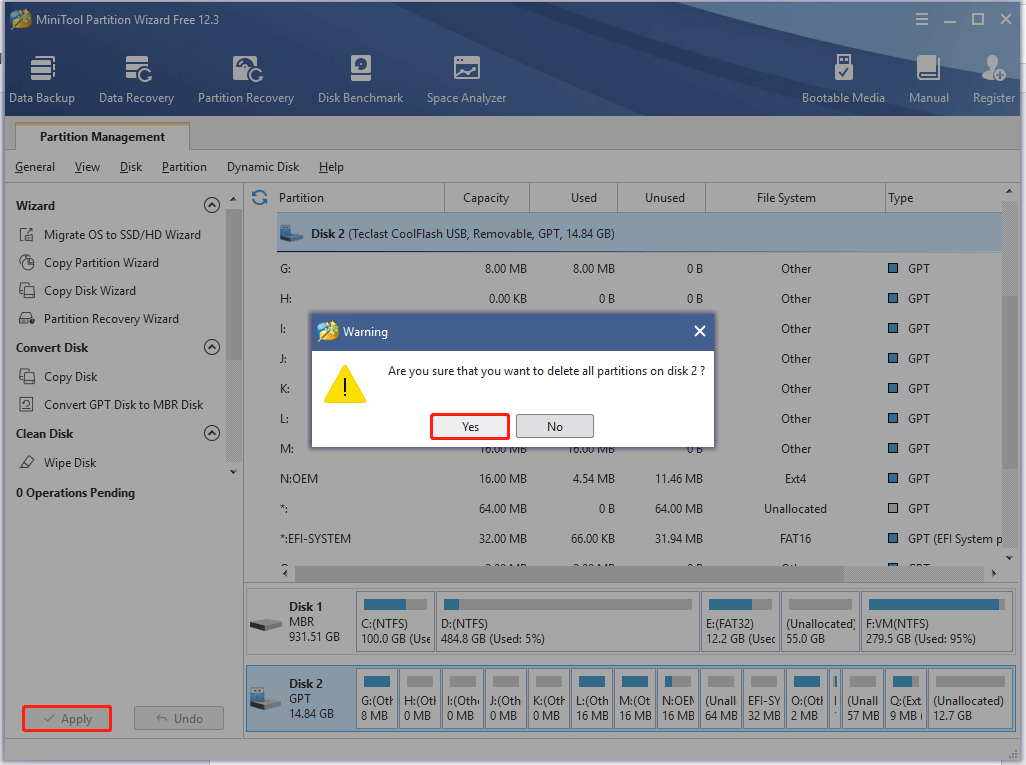Open the hamburger menu in title bar
The height and width of the screenshot is (765, 1026).
tap(921, 20)
